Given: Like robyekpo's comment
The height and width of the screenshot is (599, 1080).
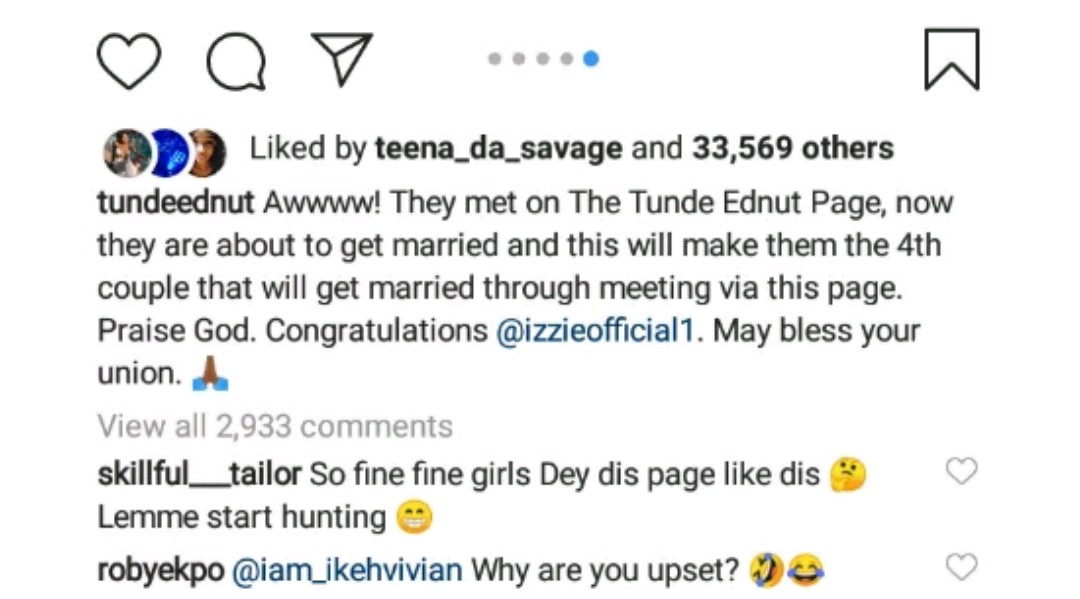Looking at the screenshot, I should pos(961,568).
